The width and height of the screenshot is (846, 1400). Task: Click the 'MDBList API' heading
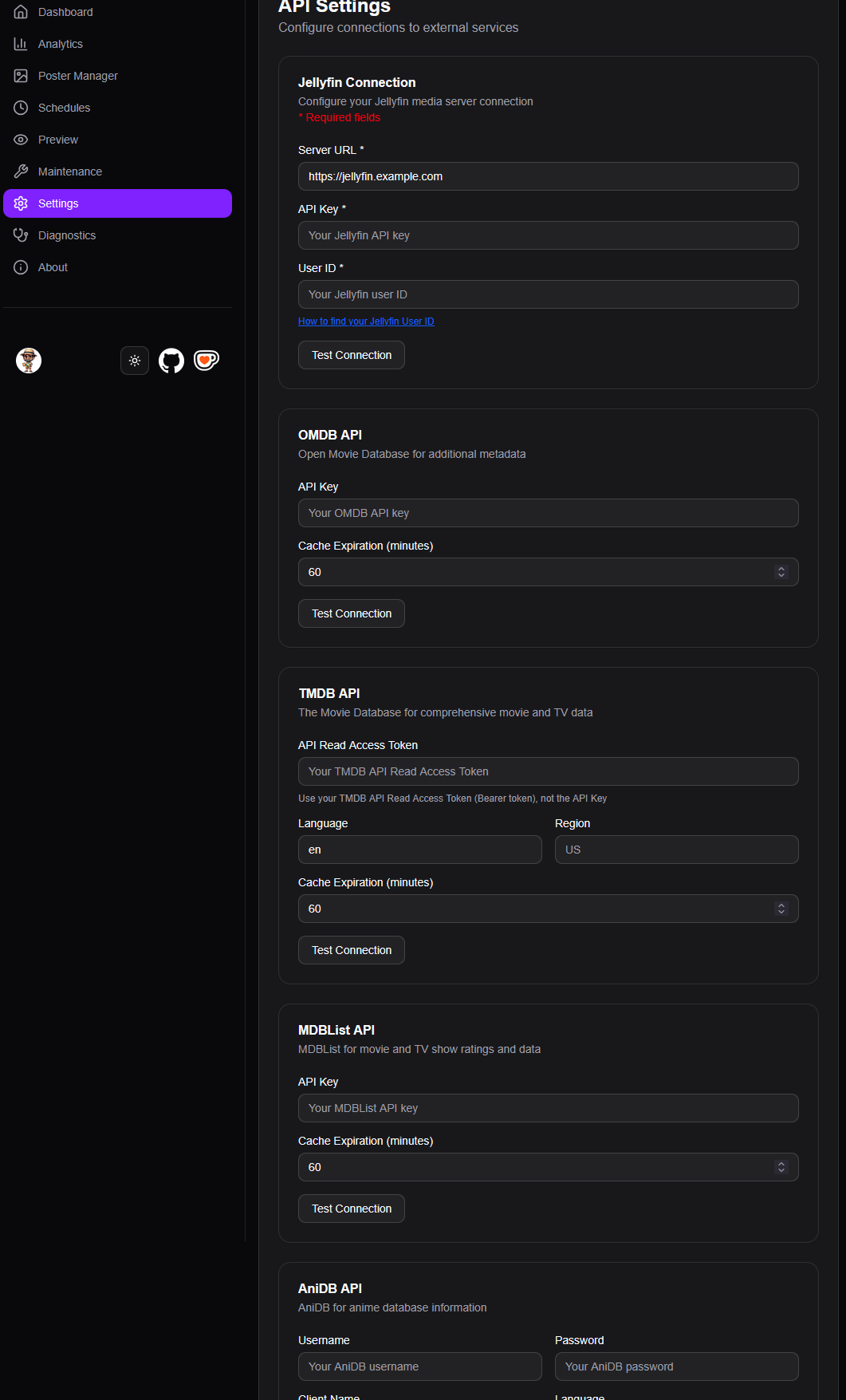[336, 1030]
